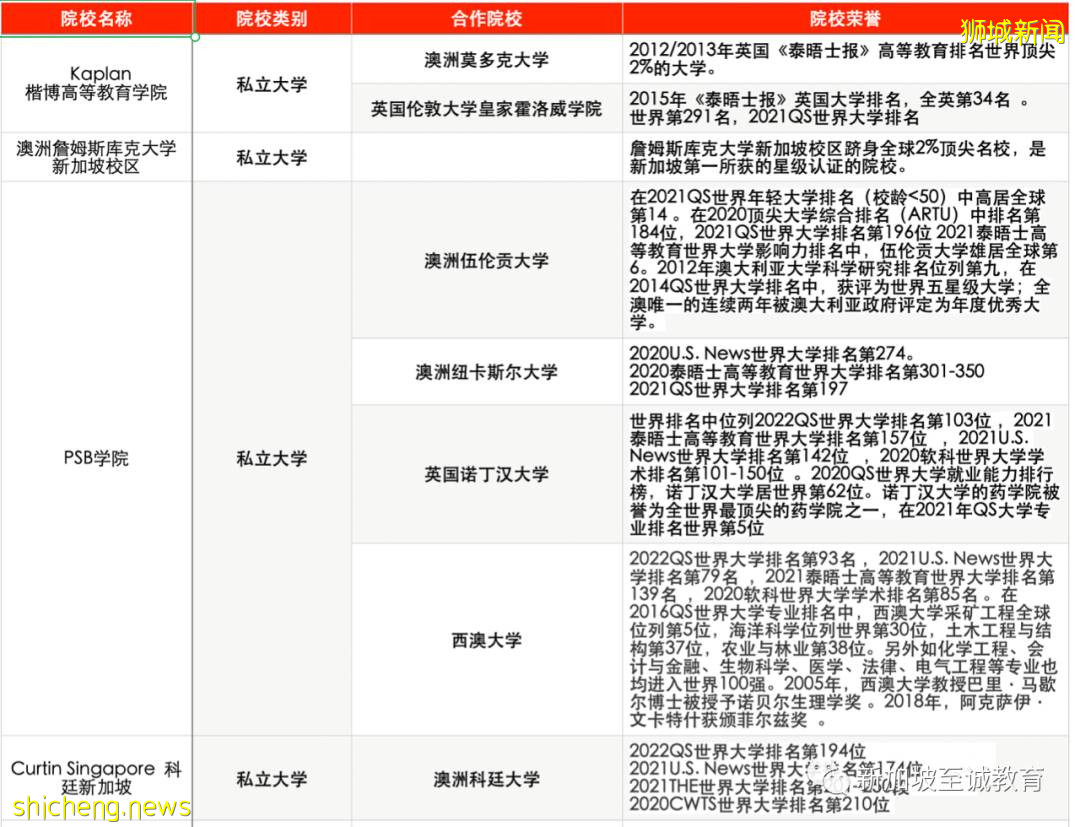Click the 澳洲莫多克大学 partner cell
The width and height of the screenshot is (1080, 827).
[x=487, y=60]
